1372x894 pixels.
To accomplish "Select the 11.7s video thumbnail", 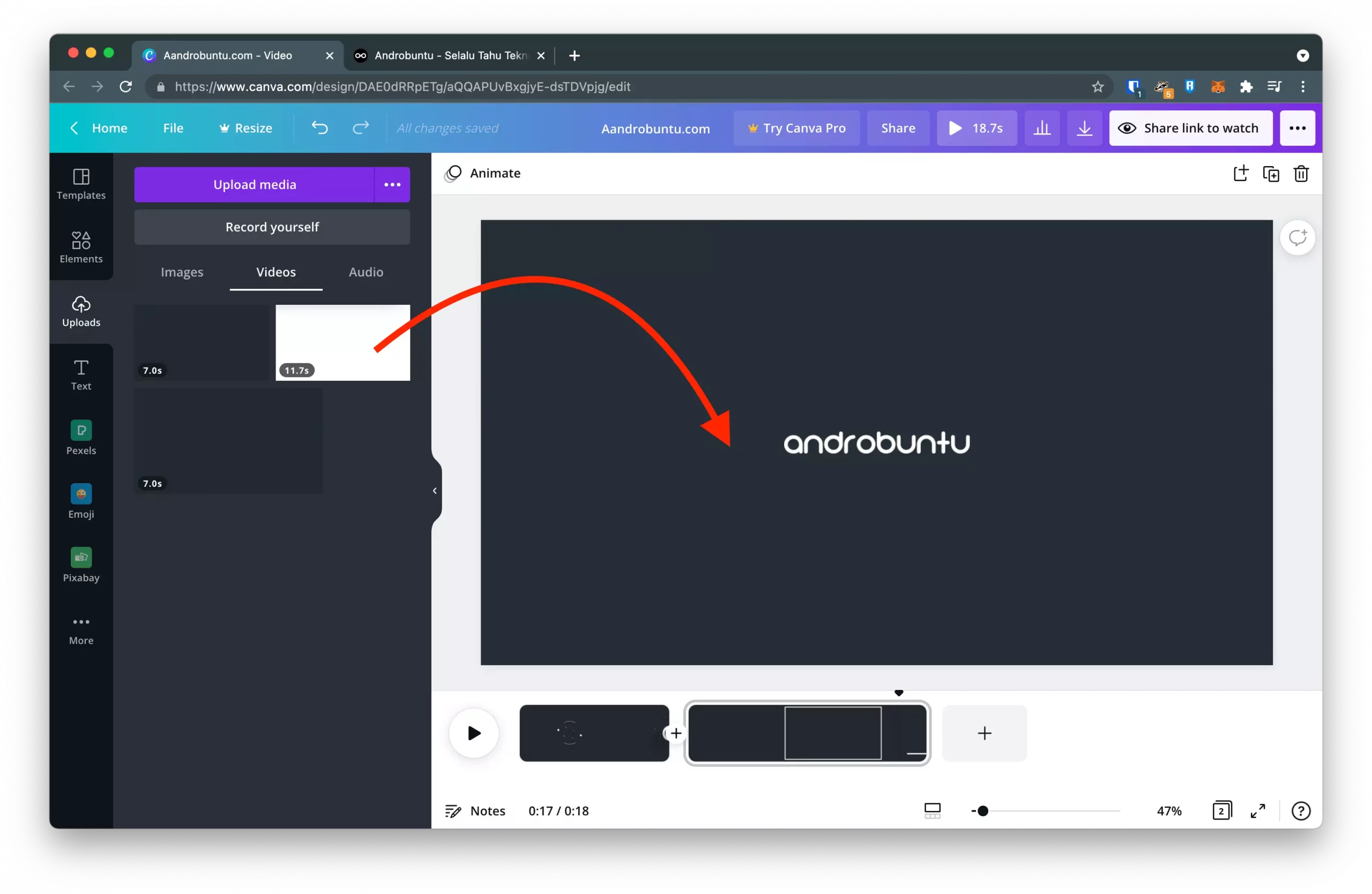I will click(x=342, y=343).
